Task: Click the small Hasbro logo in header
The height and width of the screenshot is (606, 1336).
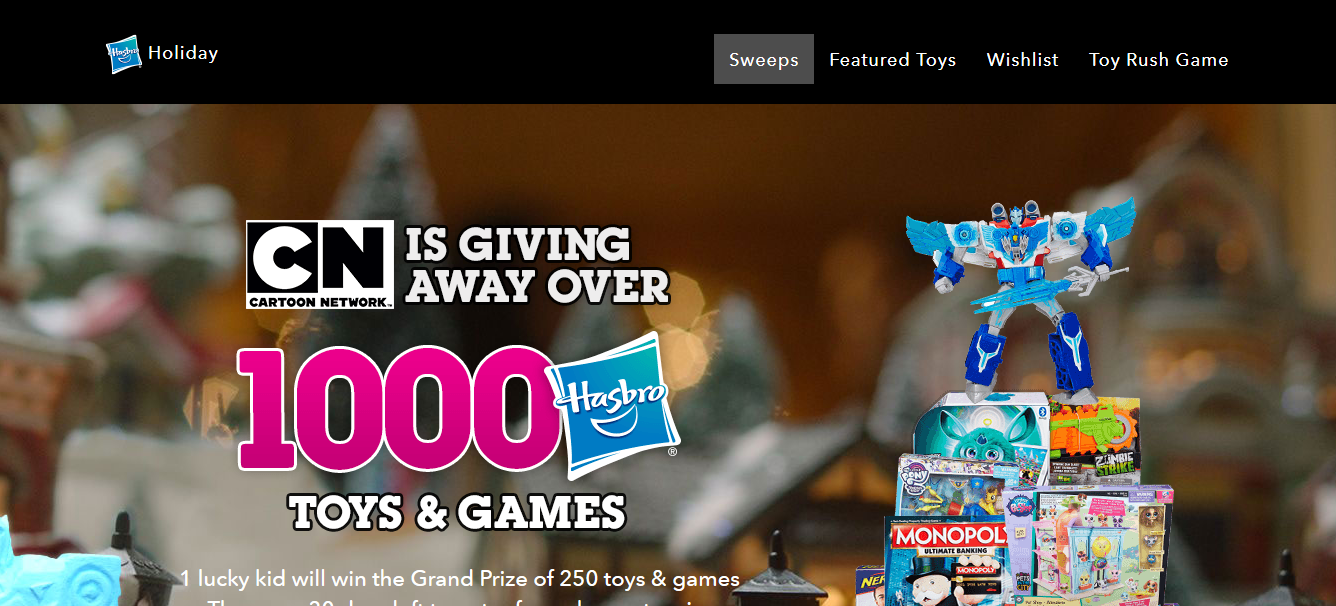Action: tap(124, 54)
